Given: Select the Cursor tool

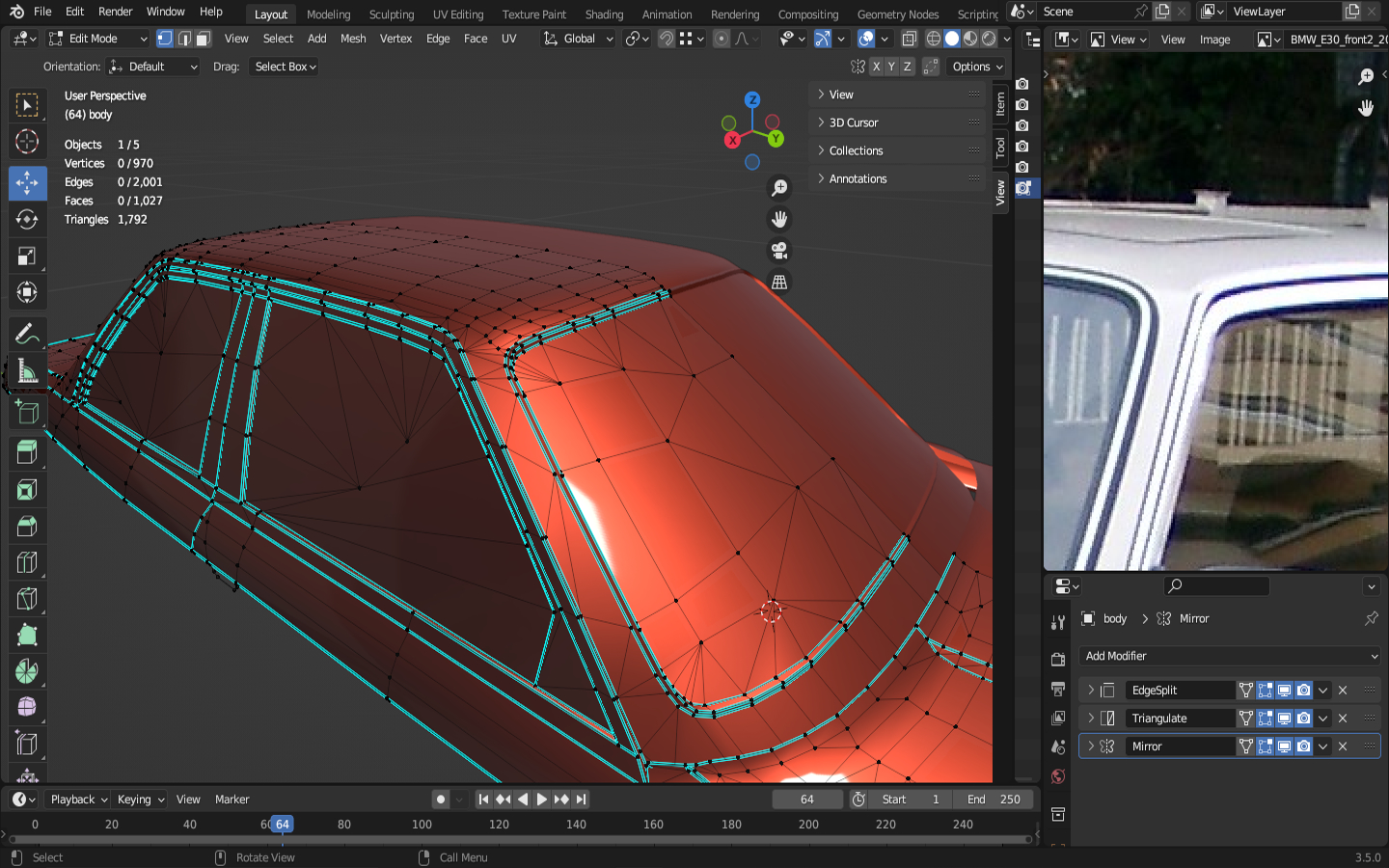Looking at the screenshot, I should pos(27,142).
